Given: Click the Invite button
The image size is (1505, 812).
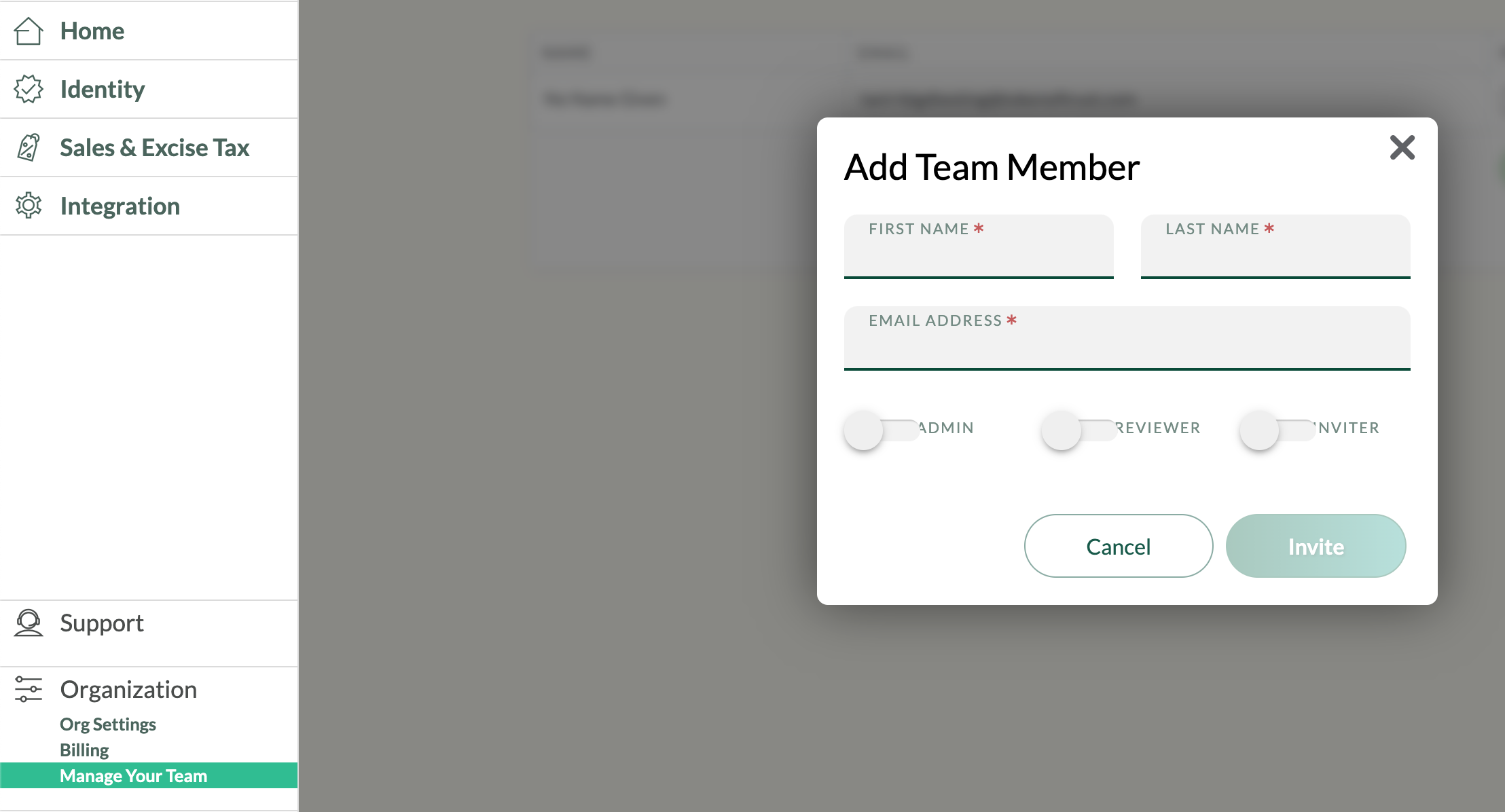Looking at the screenshot, I should pyautogui.click(x=1316, y=546).
